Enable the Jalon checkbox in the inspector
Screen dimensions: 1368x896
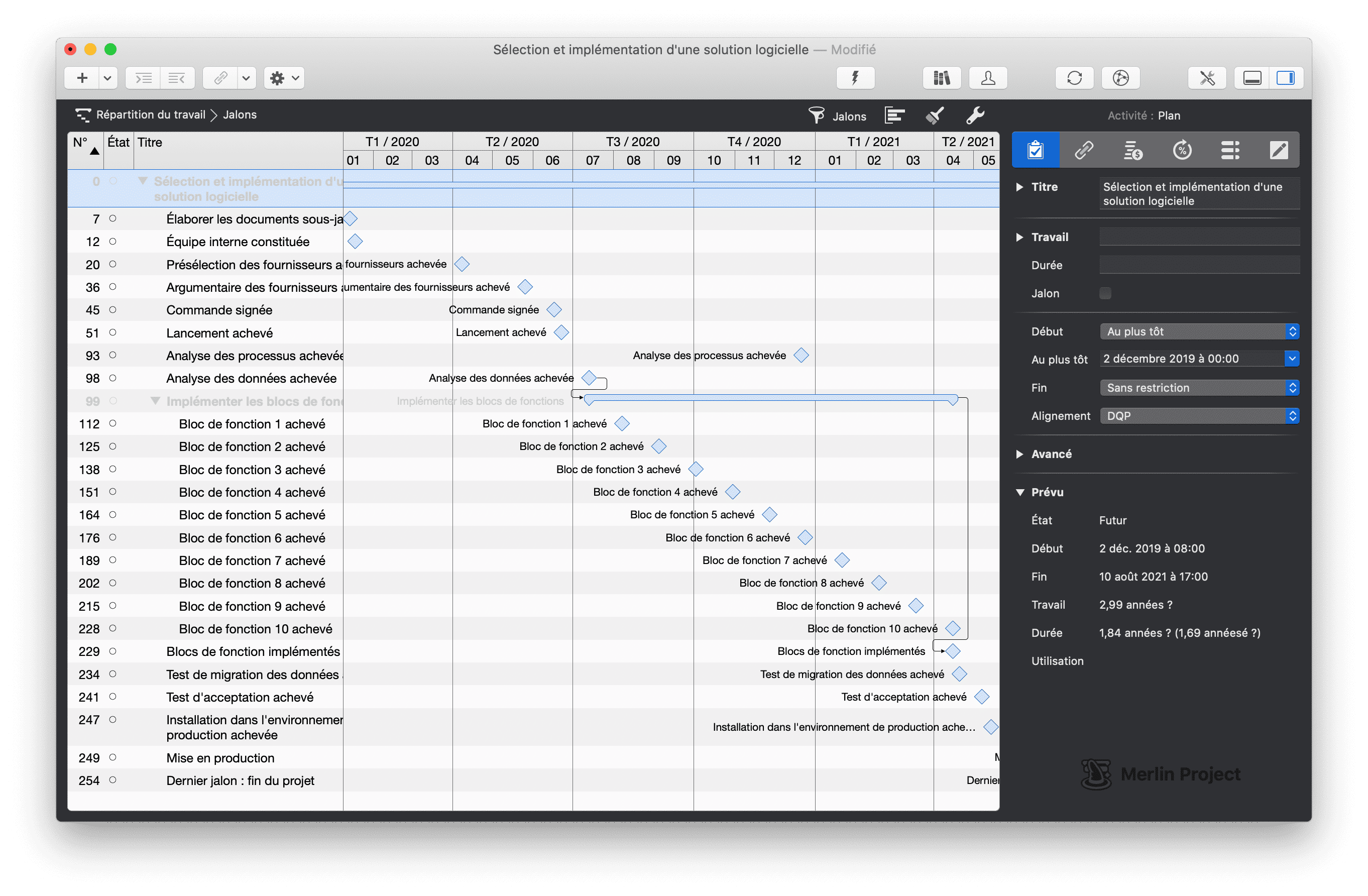tap(1106, 293)
